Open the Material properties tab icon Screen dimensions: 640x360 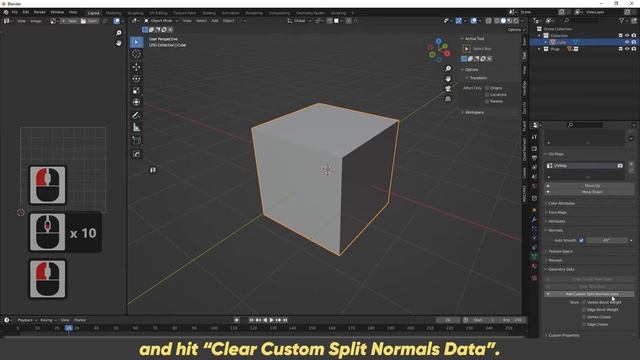pos(534,267)
